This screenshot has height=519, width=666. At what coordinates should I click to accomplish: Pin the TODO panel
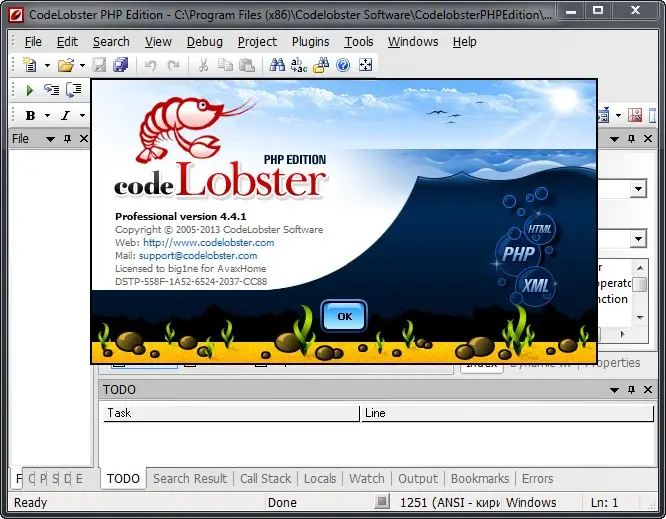tap(631, 389)
